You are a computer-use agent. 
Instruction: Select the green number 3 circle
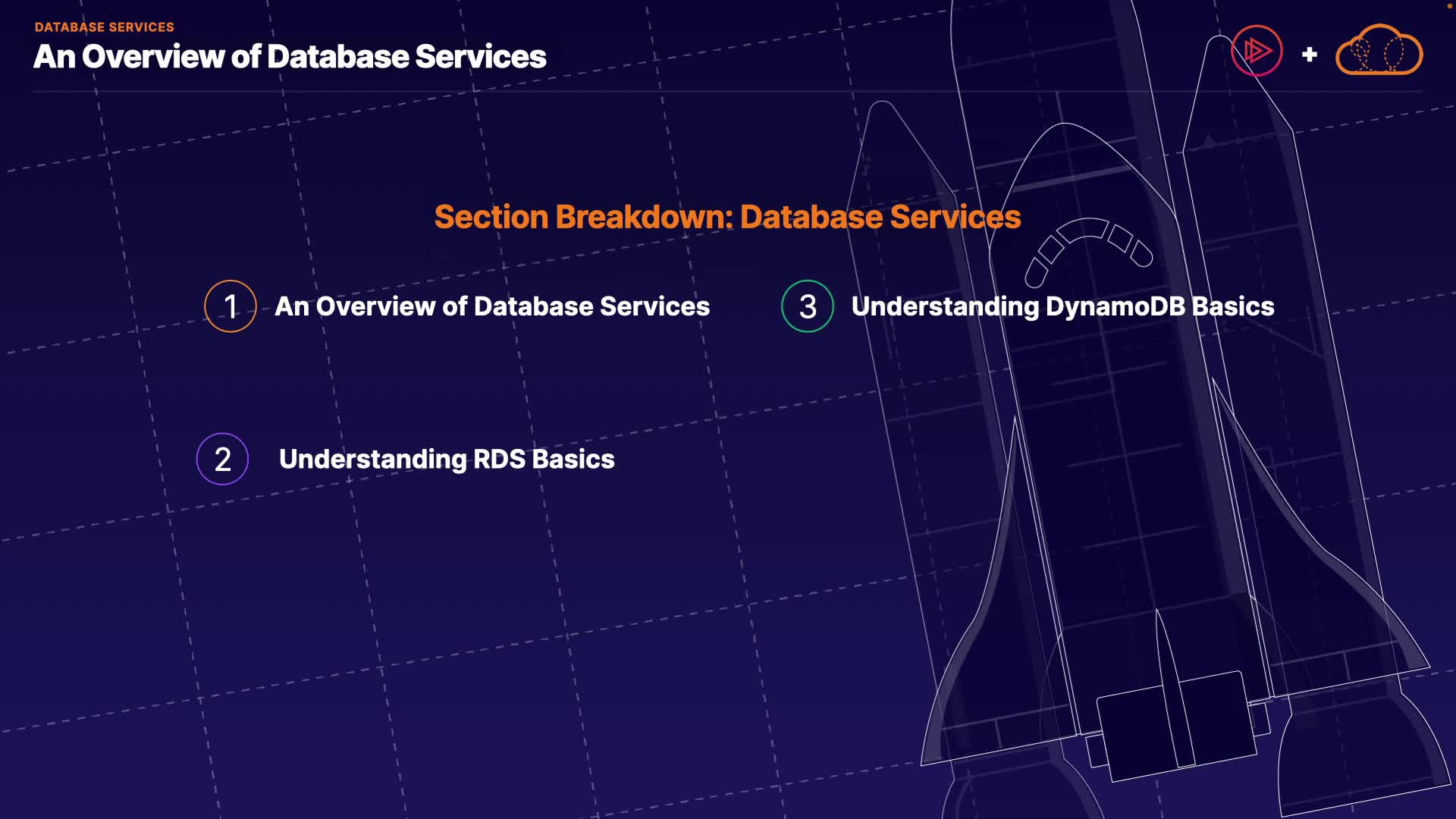coord(808,306)
